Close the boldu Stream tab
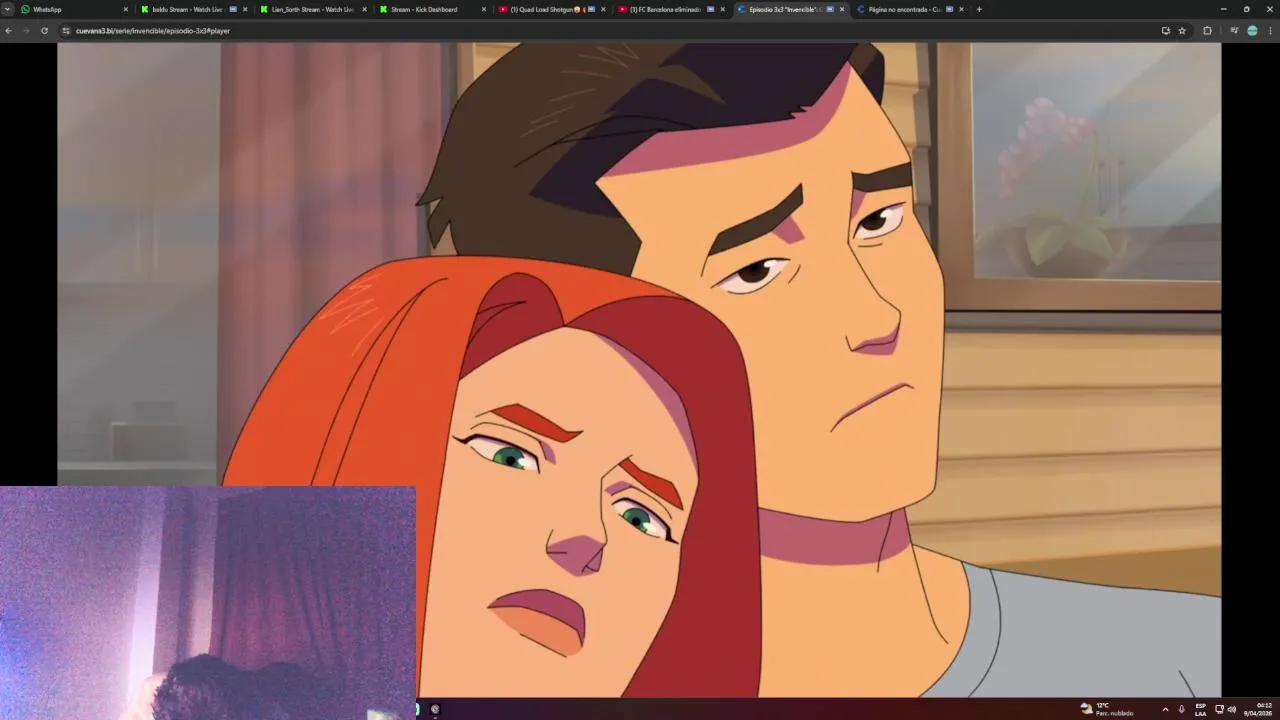 (245, 9)
